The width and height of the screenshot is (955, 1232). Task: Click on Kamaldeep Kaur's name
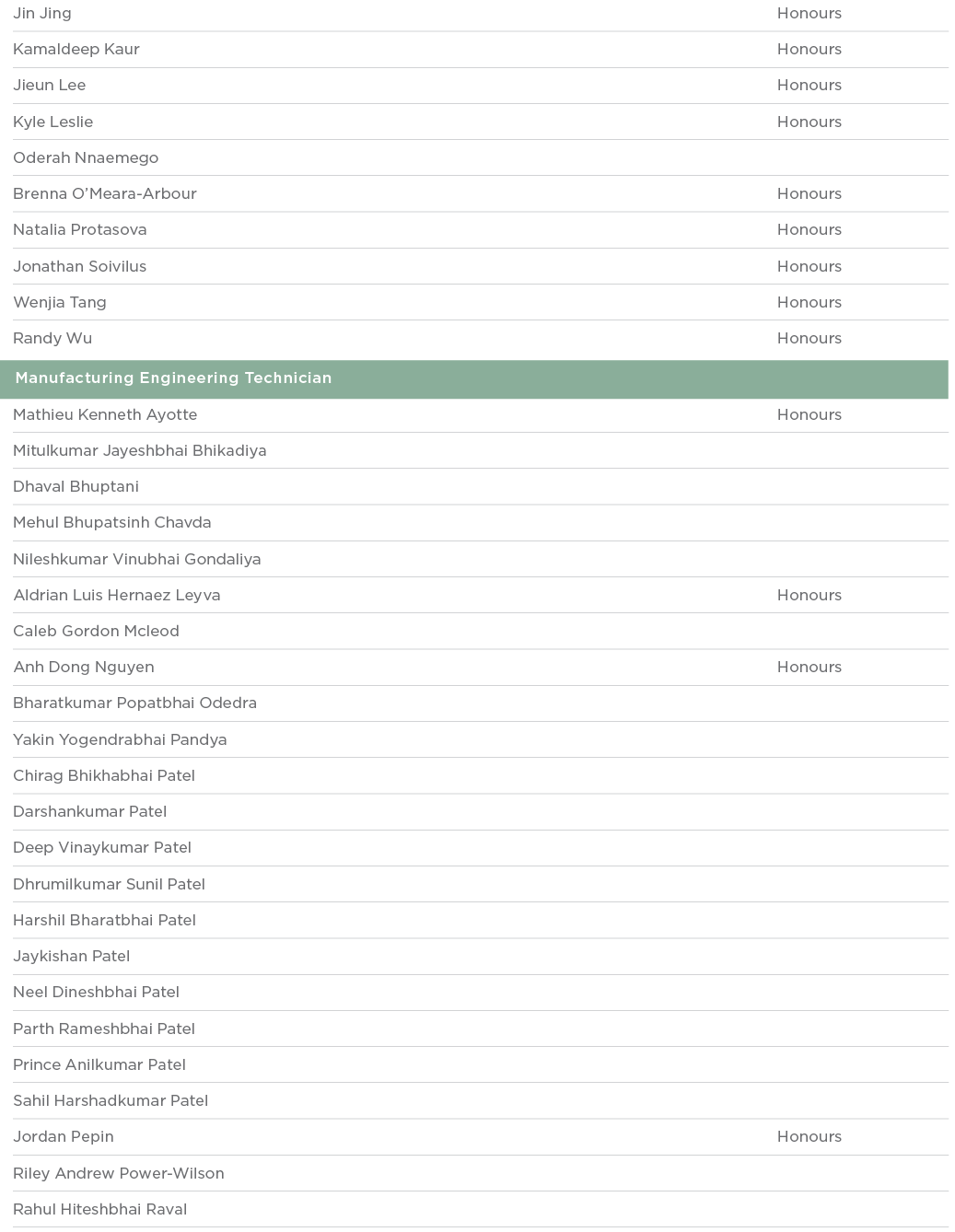(x=76, y=50)
